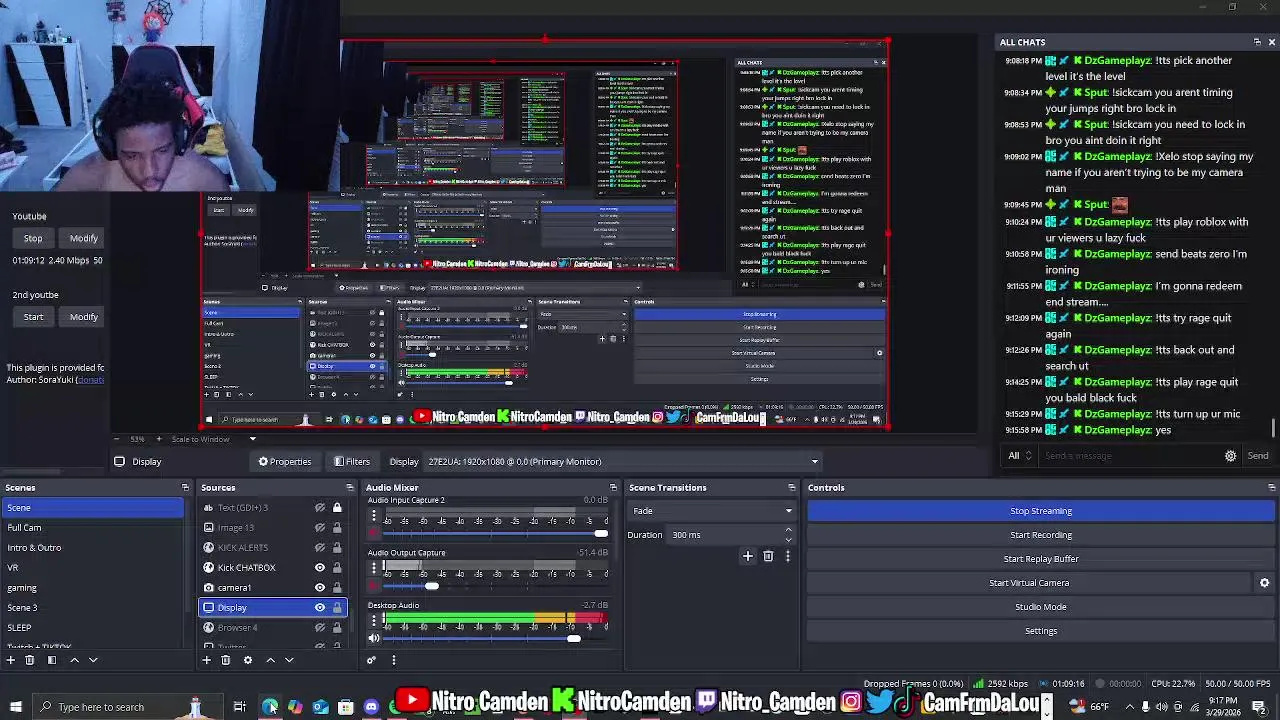Enable Studio Mode

point(1040,607)
